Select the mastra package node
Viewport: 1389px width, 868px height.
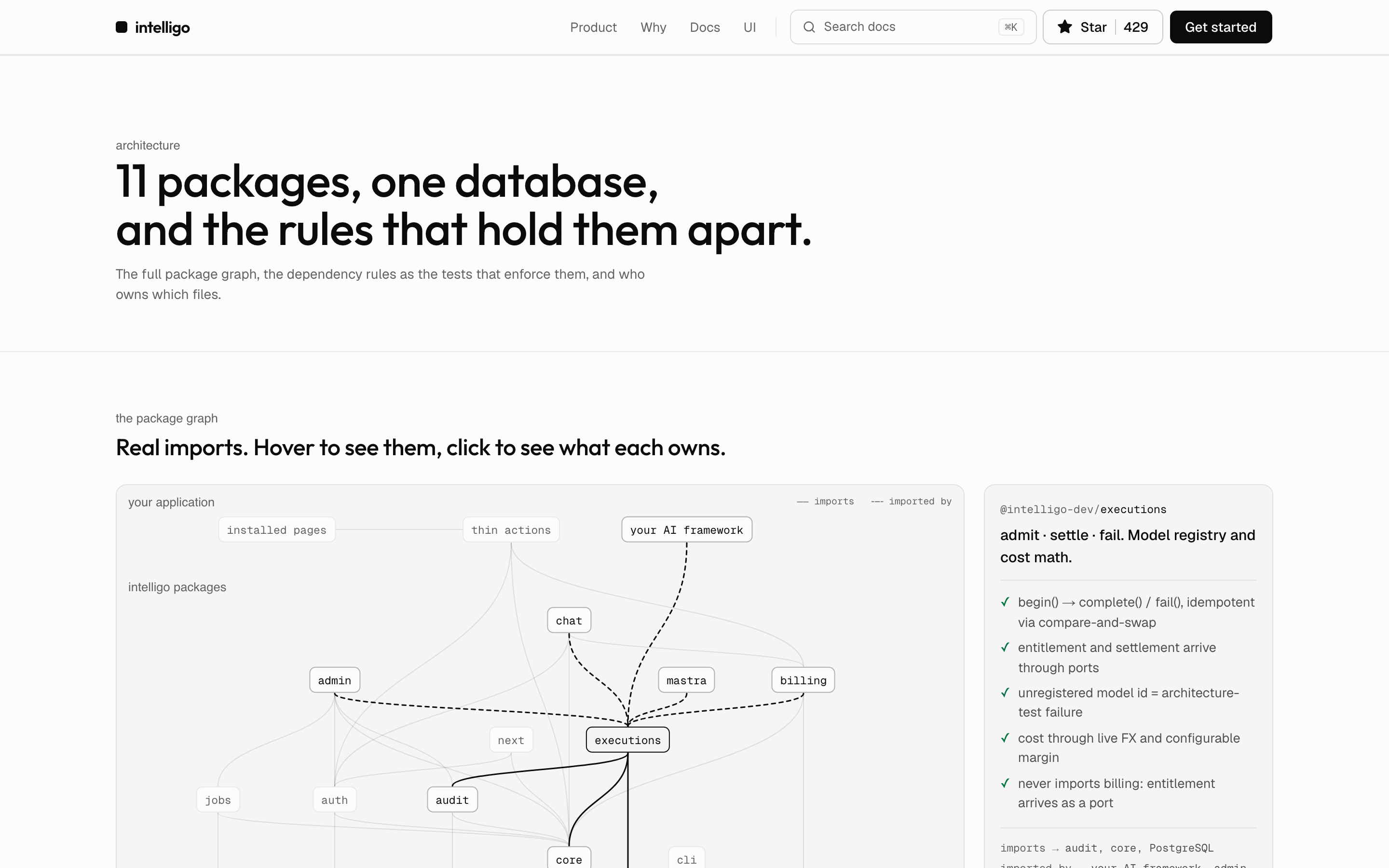[x=686, y=680]
